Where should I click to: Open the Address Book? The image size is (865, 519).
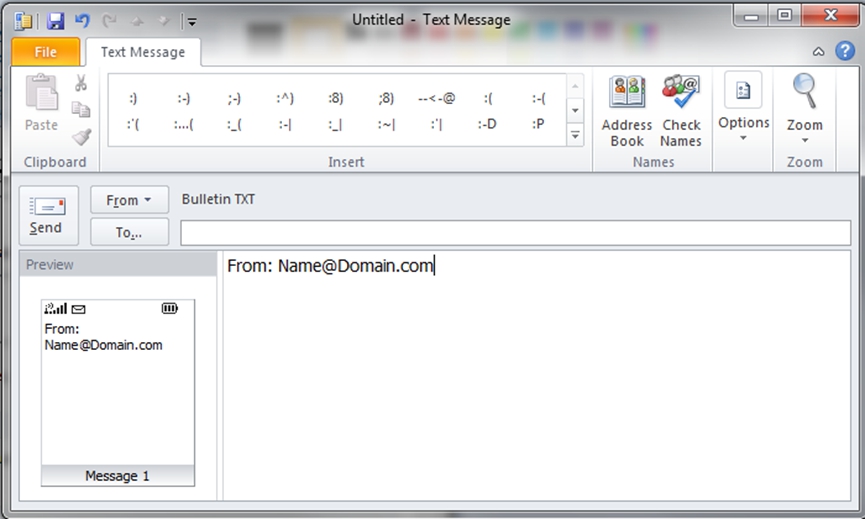(627, 110)
